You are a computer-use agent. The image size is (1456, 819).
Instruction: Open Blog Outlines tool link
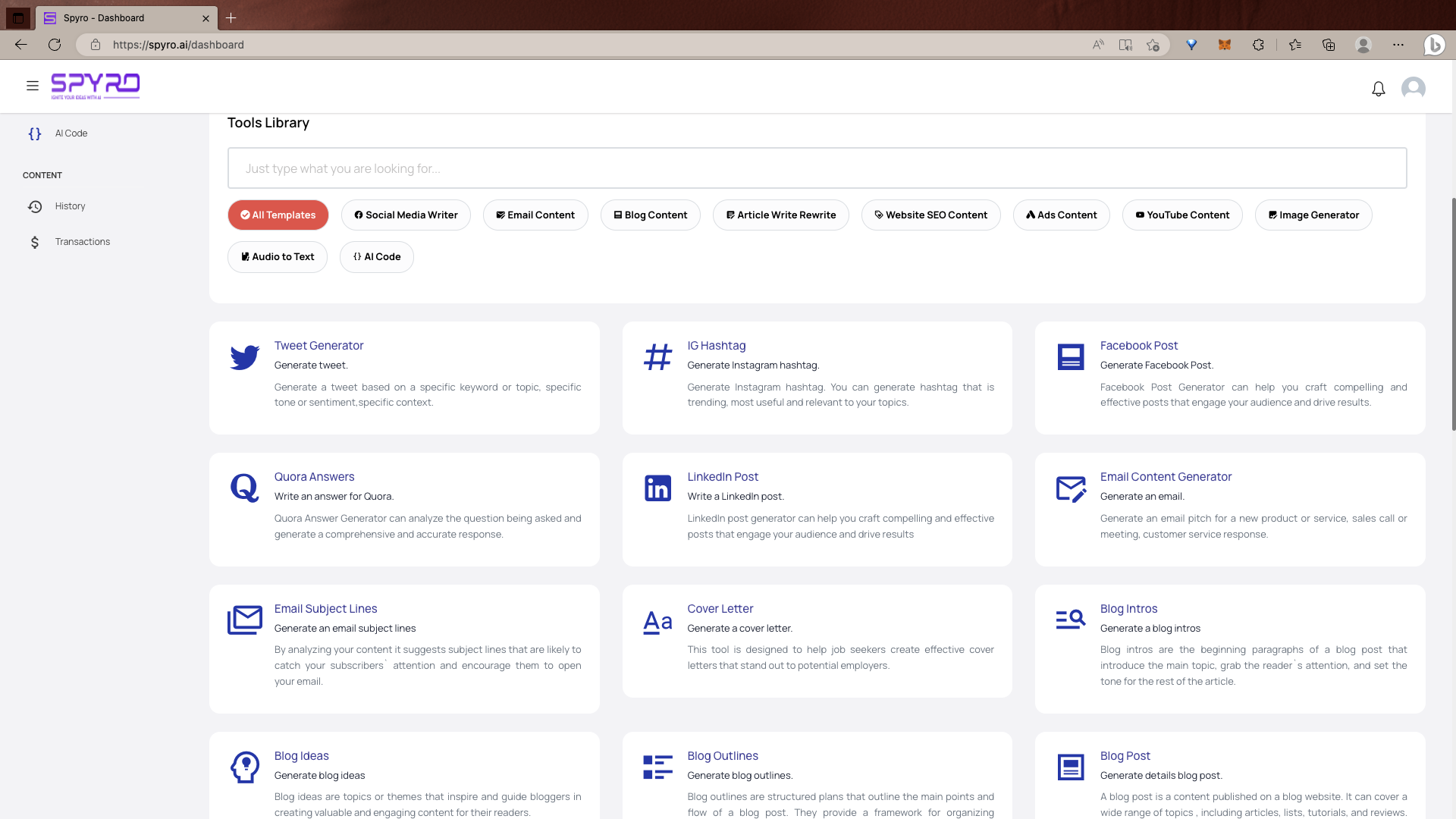723,756
